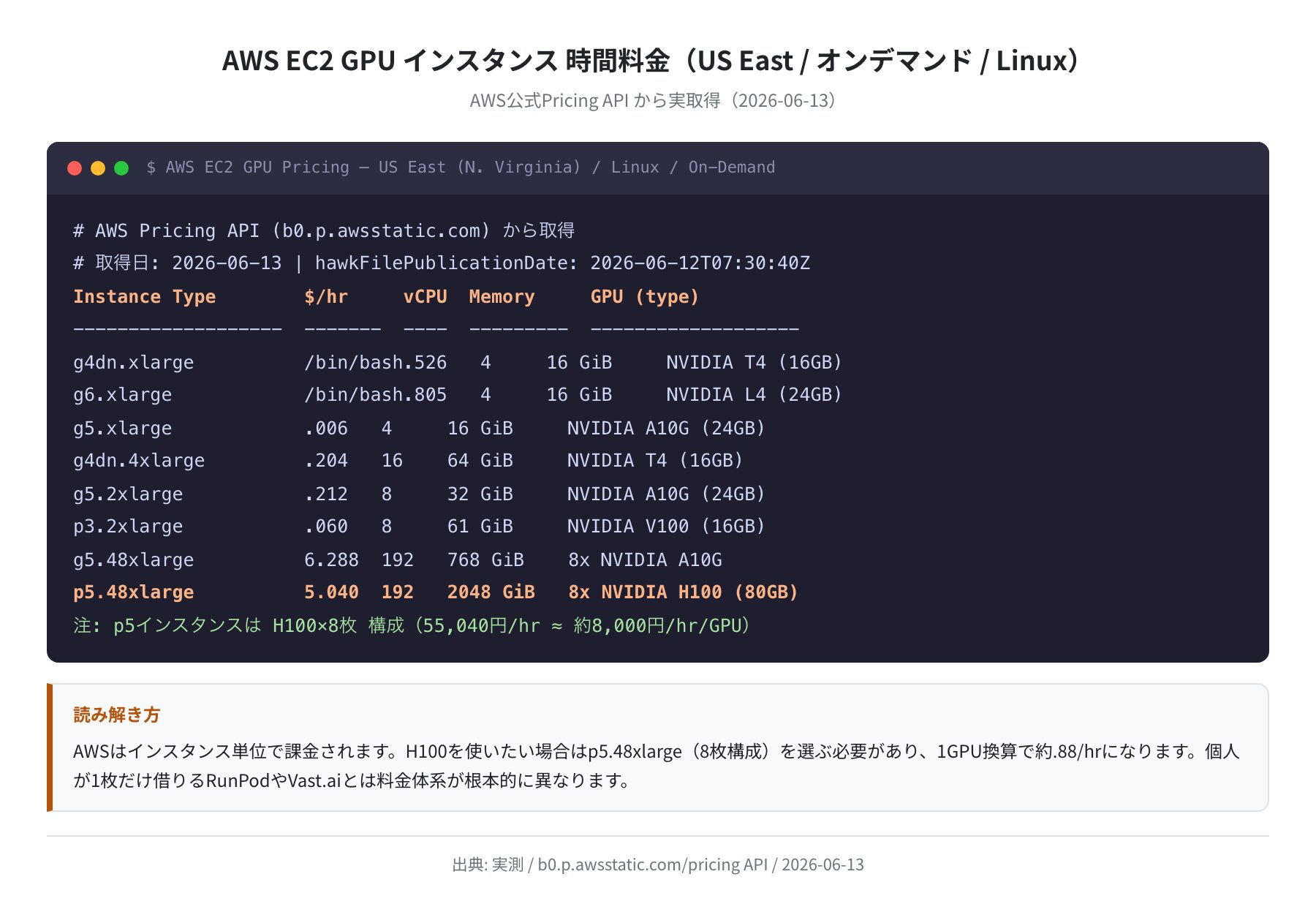Viewport: 1316px width, 904px height.
Task: Click the 'g5.xlarge' instance name
Action: point(123,428)
